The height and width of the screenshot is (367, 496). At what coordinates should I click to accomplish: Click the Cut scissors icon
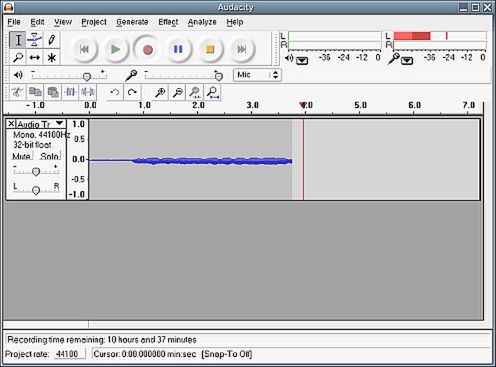click(x=17, y=92)
